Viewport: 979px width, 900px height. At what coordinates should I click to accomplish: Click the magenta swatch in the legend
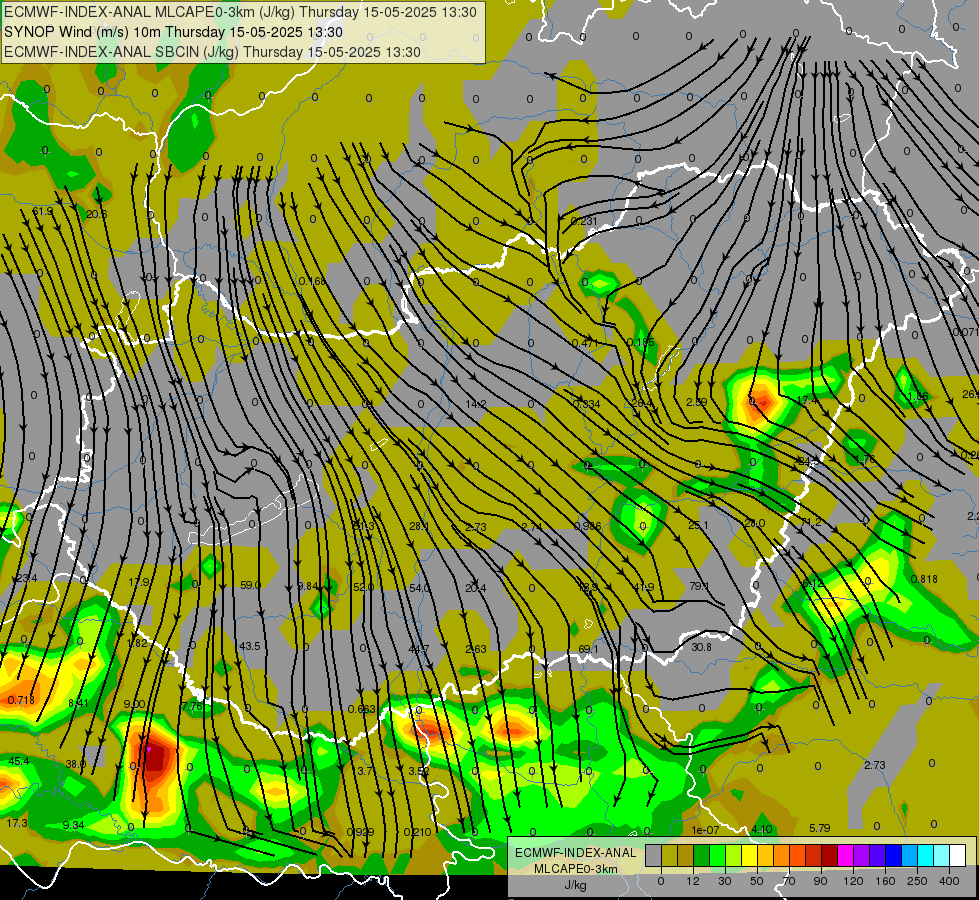(x=845, y=855)
